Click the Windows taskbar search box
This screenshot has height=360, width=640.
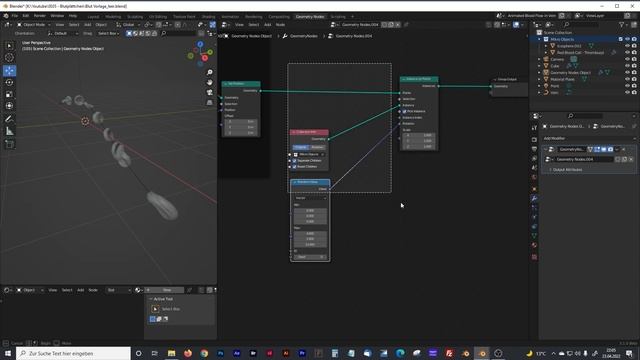click(x=73, y=353)
